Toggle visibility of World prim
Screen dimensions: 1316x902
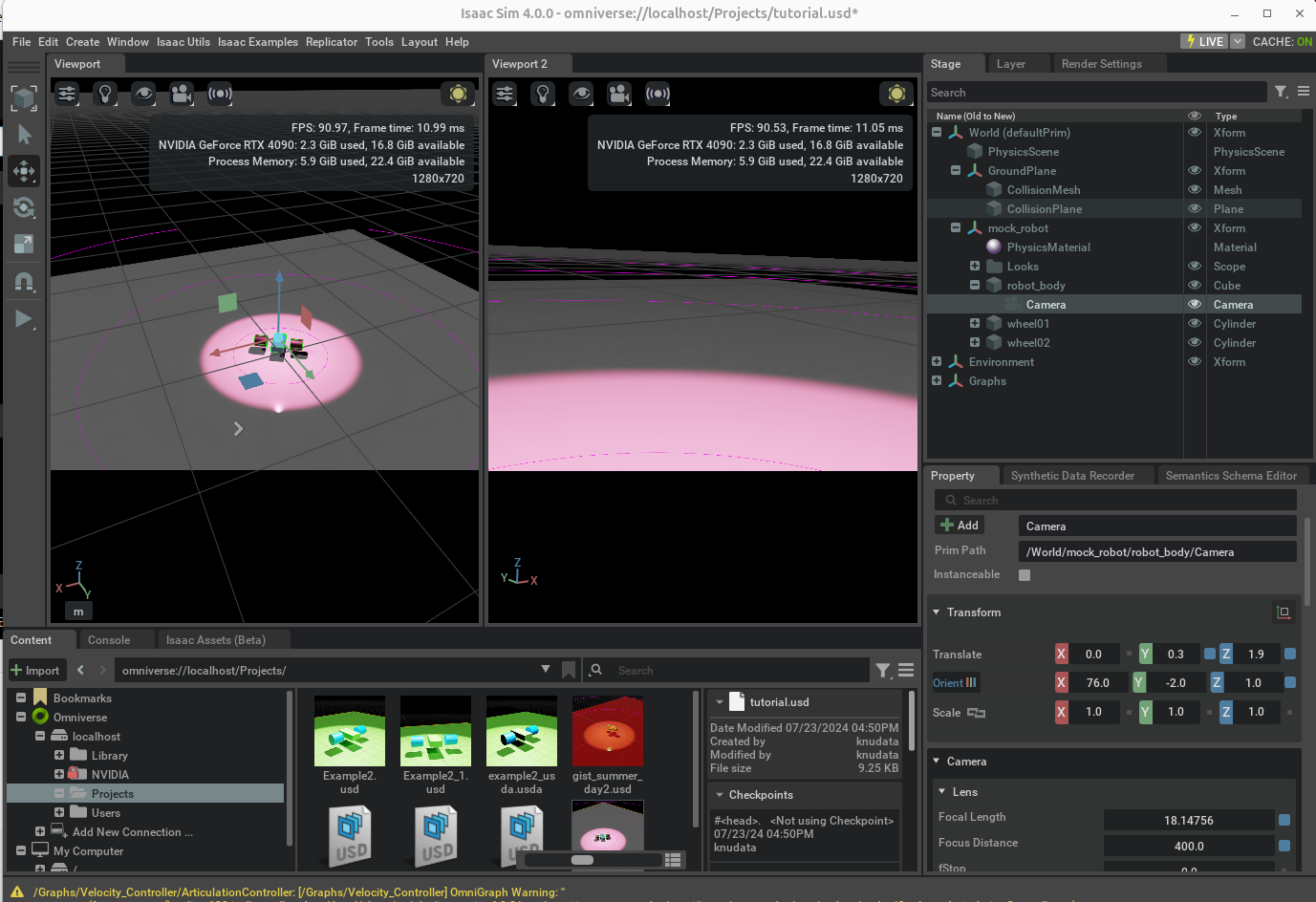click(1195, 133)
